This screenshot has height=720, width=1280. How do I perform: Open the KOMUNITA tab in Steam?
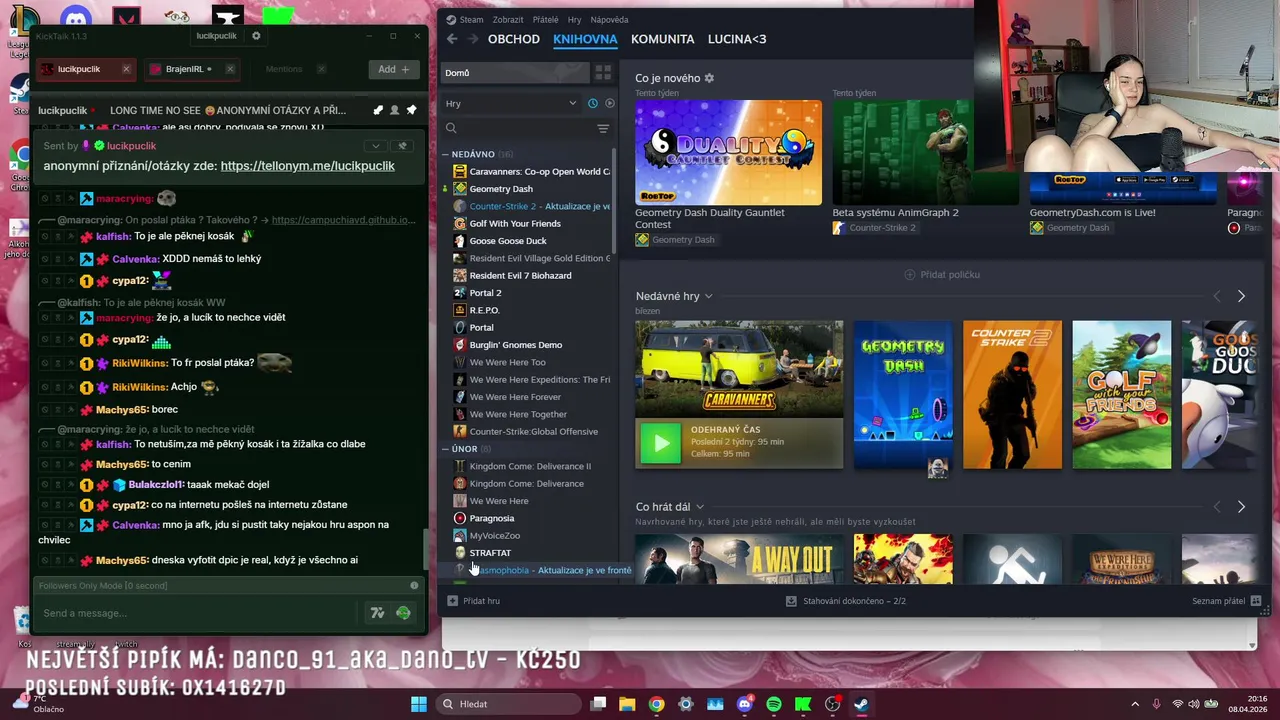point(662,39)
